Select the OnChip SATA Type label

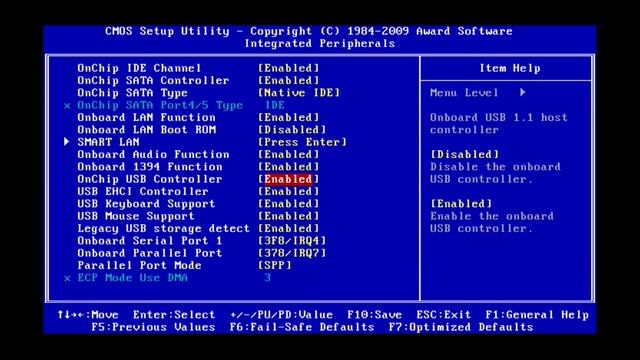(132, 93)
